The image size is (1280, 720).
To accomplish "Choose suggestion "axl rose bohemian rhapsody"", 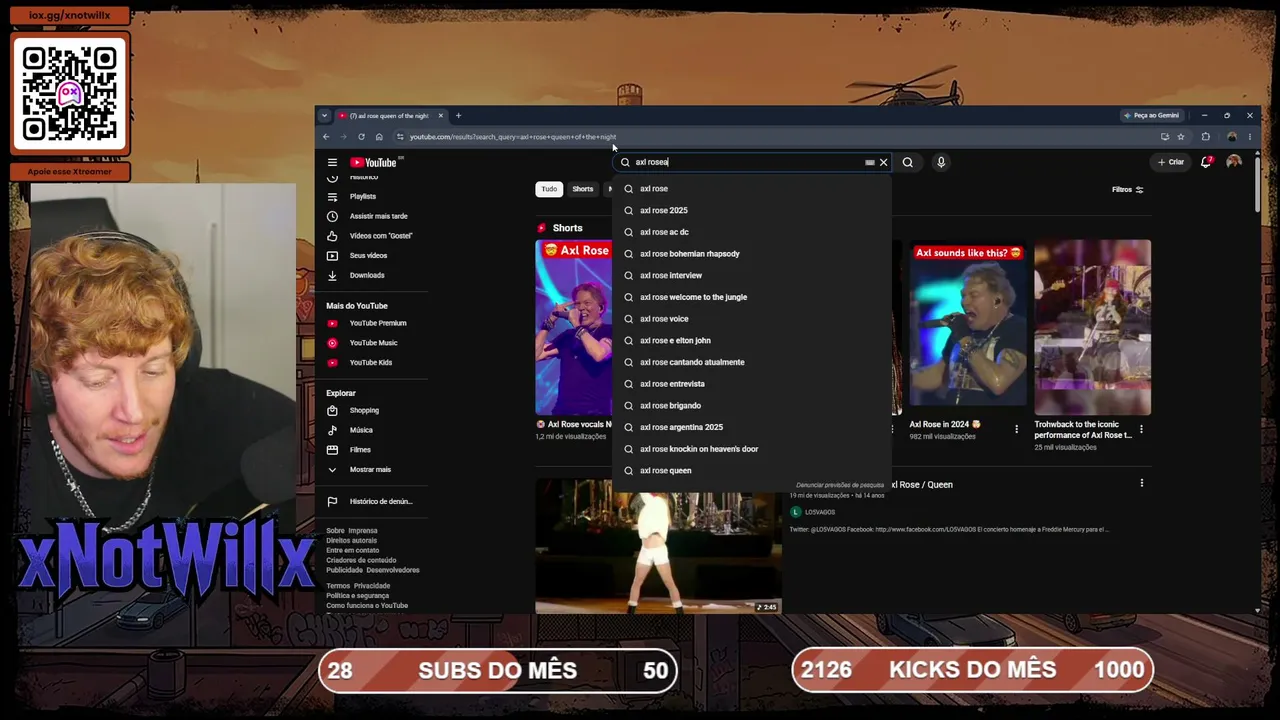I will 751,254.
